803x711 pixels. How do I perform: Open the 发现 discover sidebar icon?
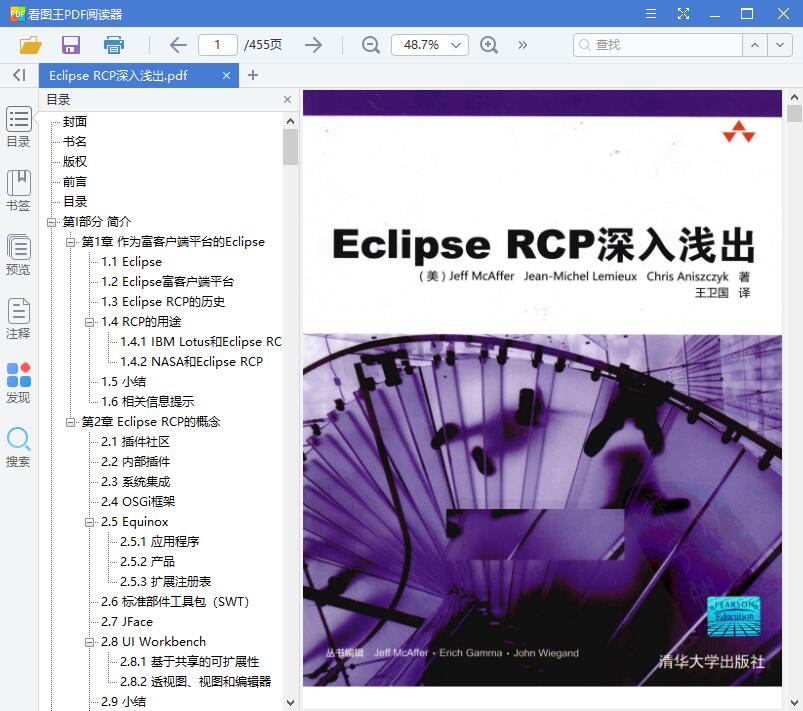point(18,383)
